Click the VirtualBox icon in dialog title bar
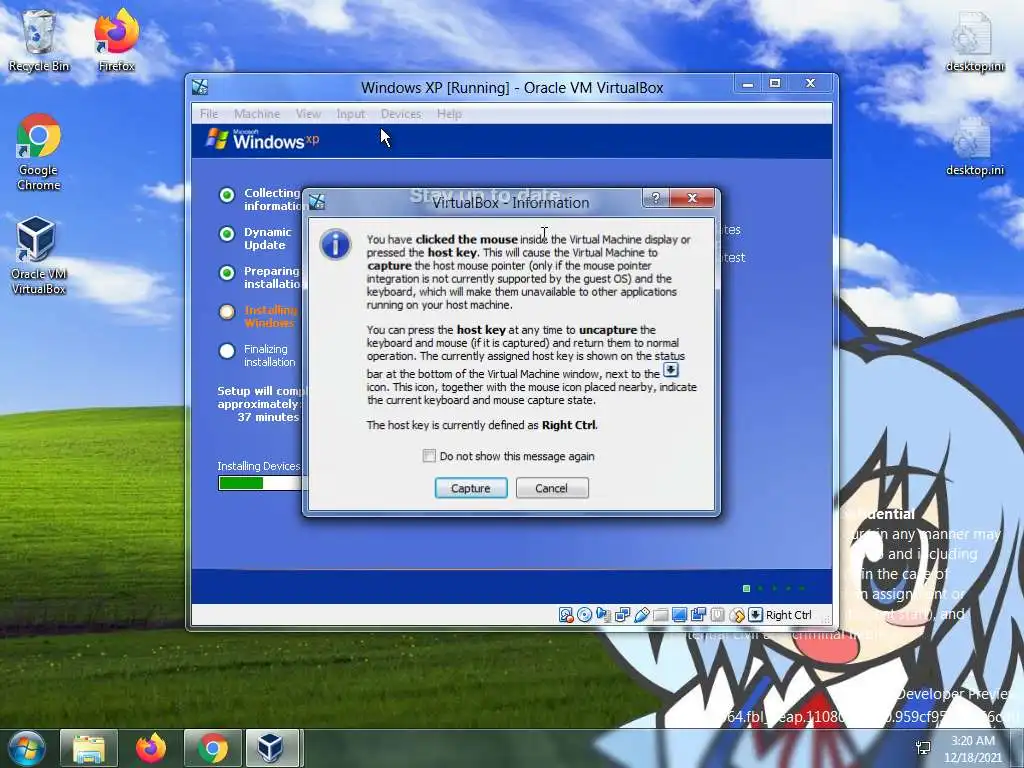Viewport: 1024px width, 768px height. coord(317,202)
